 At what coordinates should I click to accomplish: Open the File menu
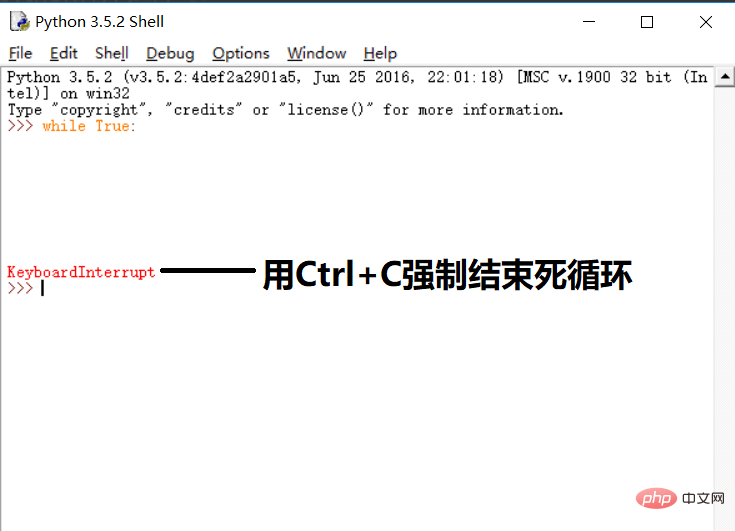coord(21,53)
